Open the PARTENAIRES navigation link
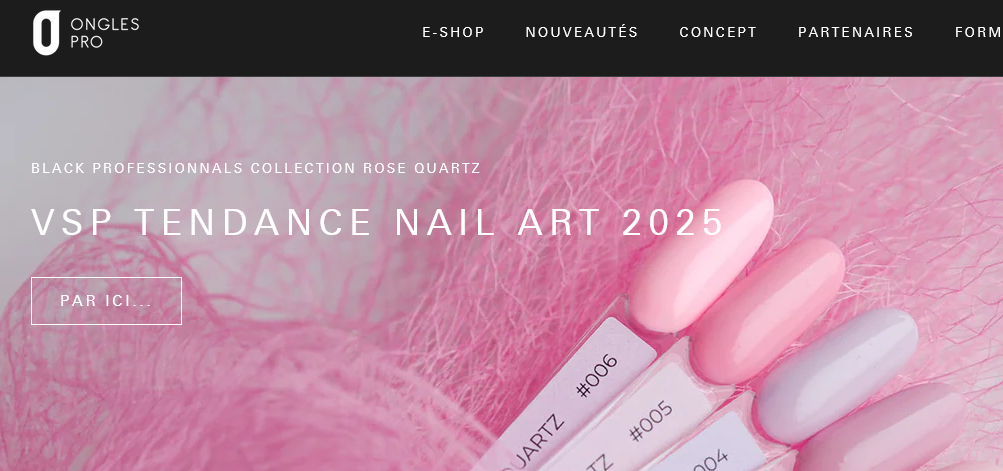The image size is (1003, 471). tap(855, 32)
